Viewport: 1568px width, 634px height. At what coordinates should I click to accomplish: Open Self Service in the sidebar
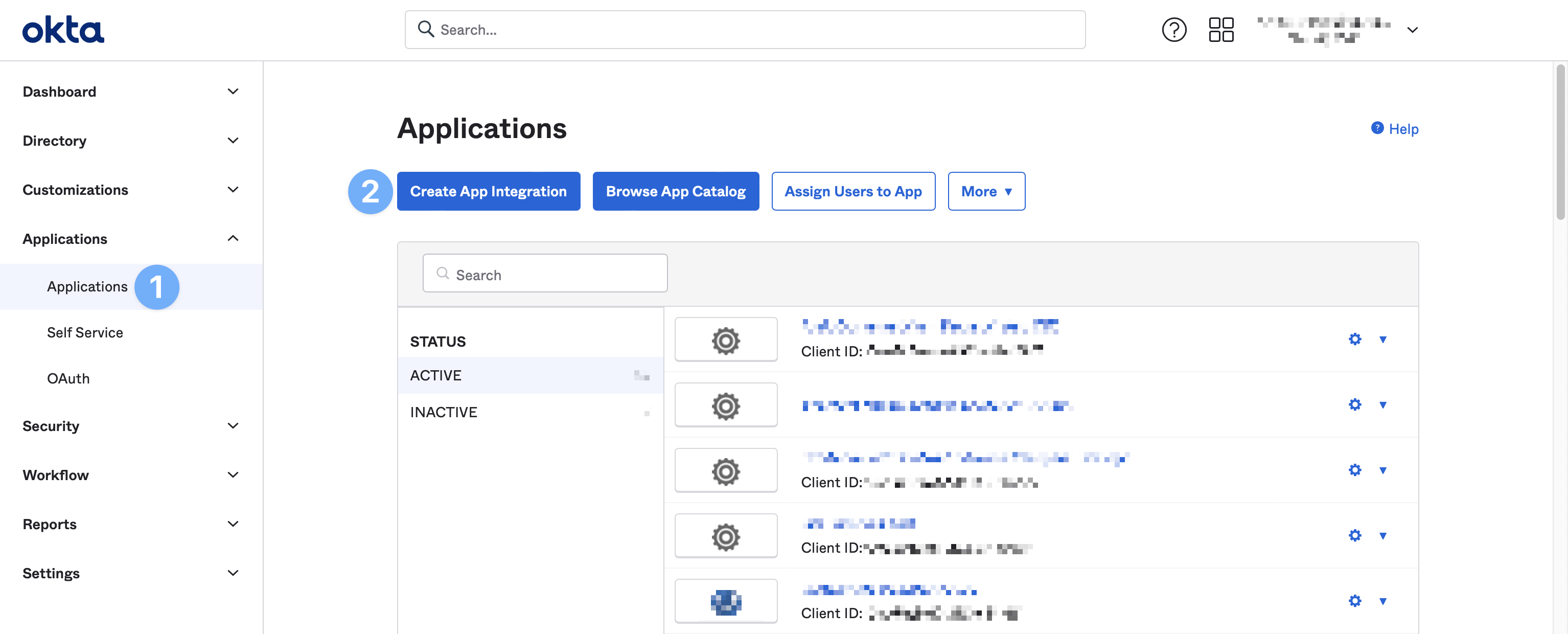85,332
